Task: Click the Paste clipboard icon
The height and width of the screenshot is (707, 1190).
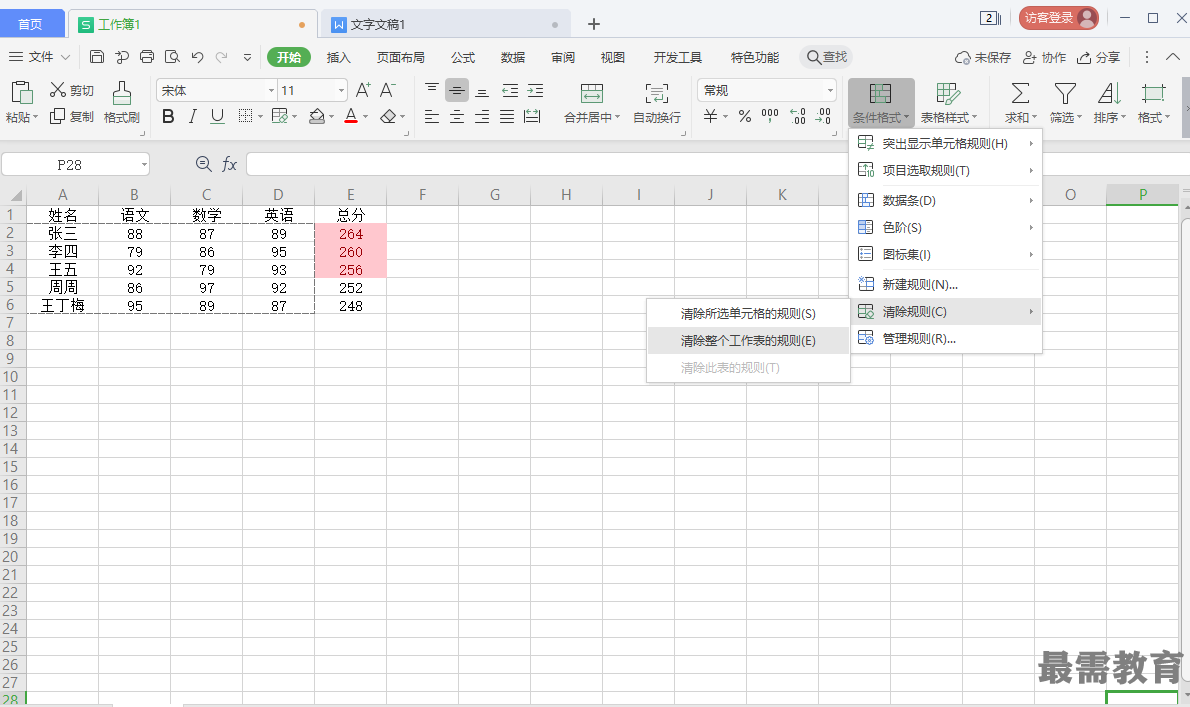Action: (x=21, y=93)
